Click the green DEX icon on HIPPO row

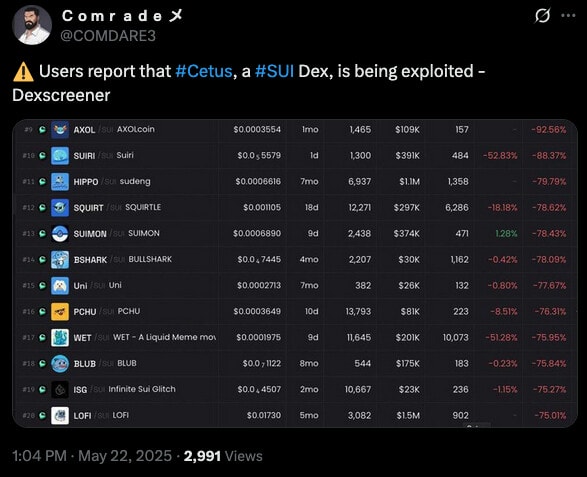point(43,182)
